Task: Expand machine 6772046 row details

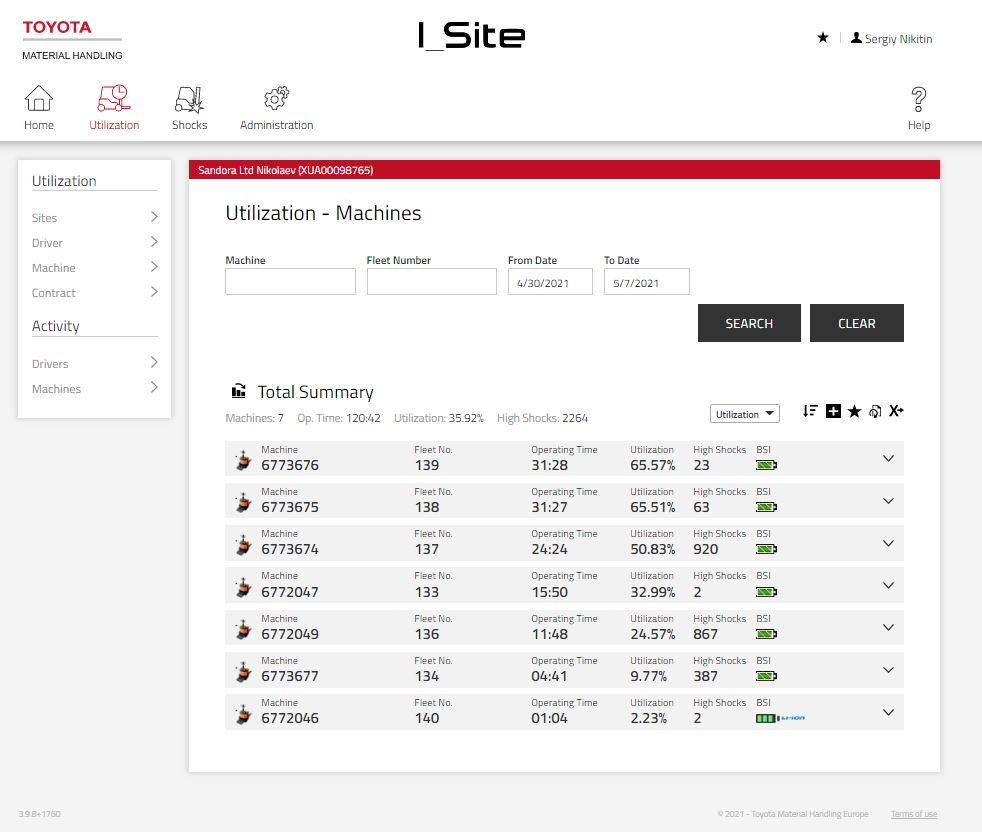Action: tap(888, 712)
